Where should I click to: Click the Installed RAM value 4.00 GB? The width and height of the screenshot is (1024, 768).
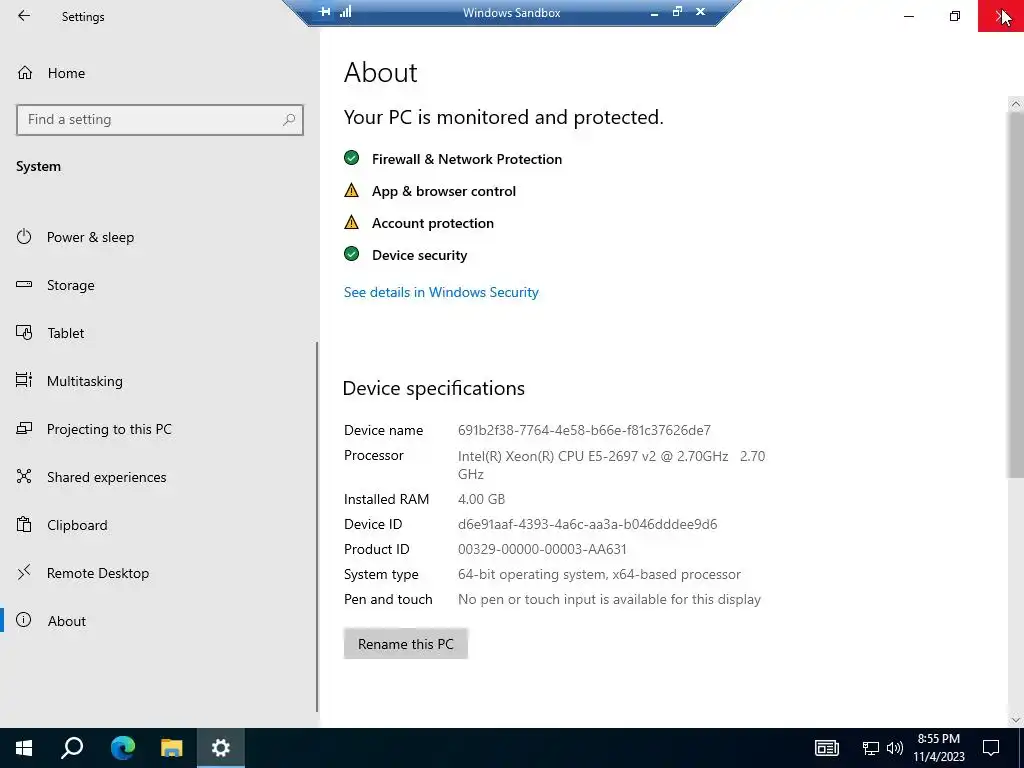pos(481,499)
